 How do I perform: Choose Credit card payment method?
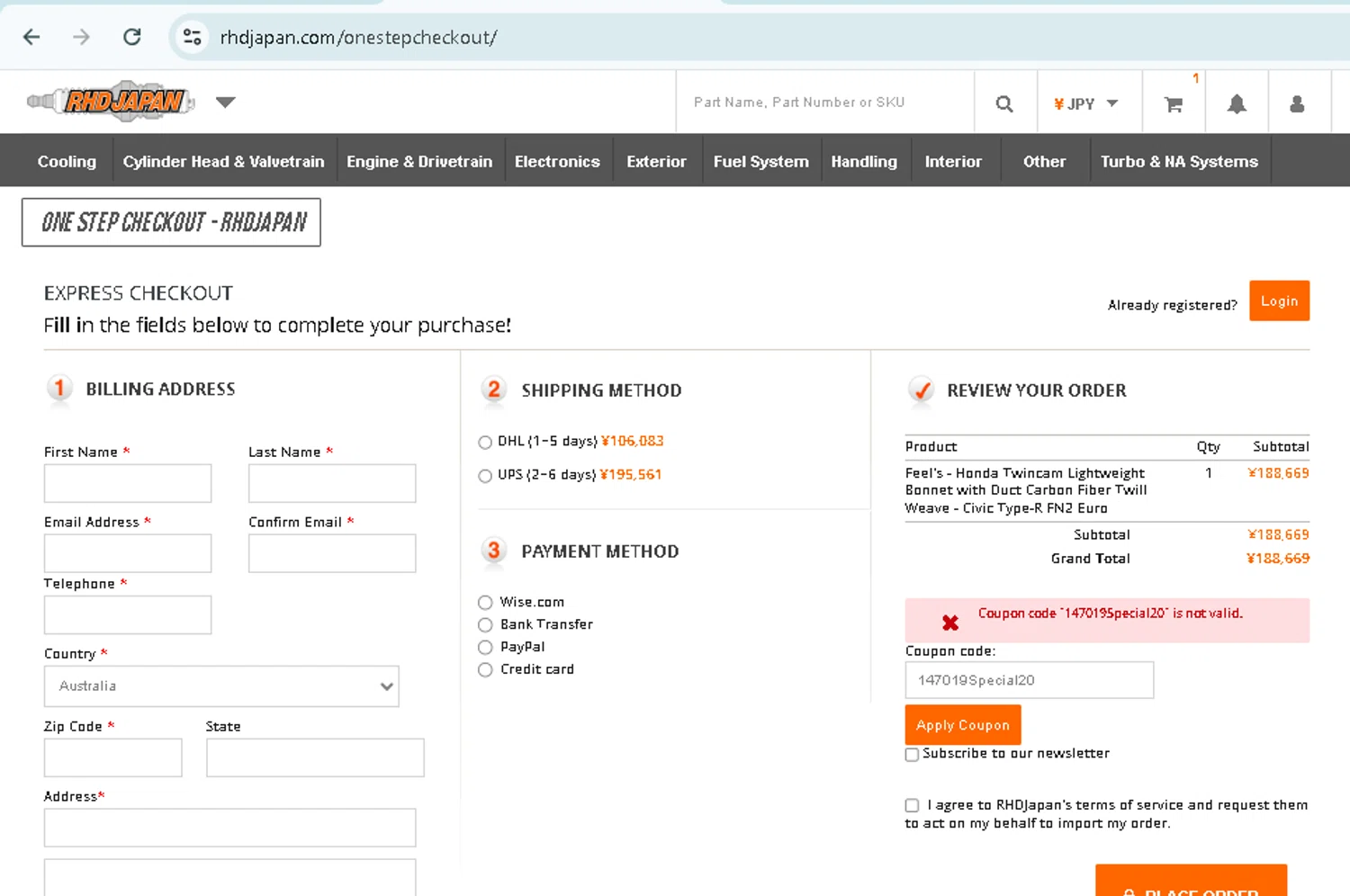point(485,670)
